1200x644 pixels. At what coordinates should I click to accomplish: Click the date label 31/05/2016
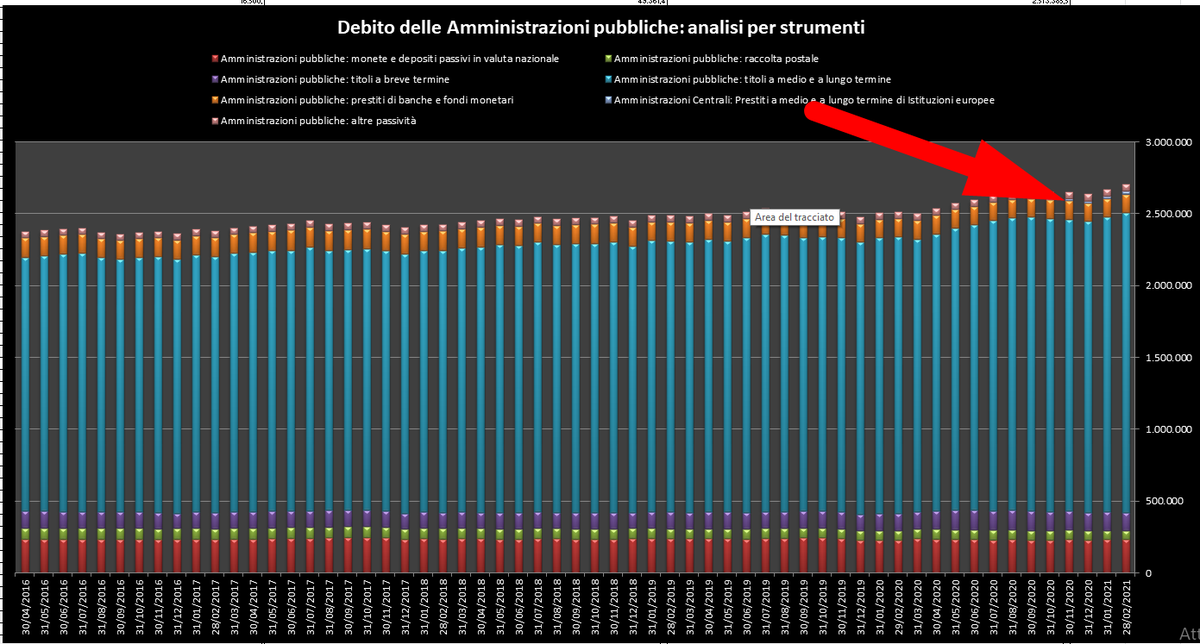[46, 608]
